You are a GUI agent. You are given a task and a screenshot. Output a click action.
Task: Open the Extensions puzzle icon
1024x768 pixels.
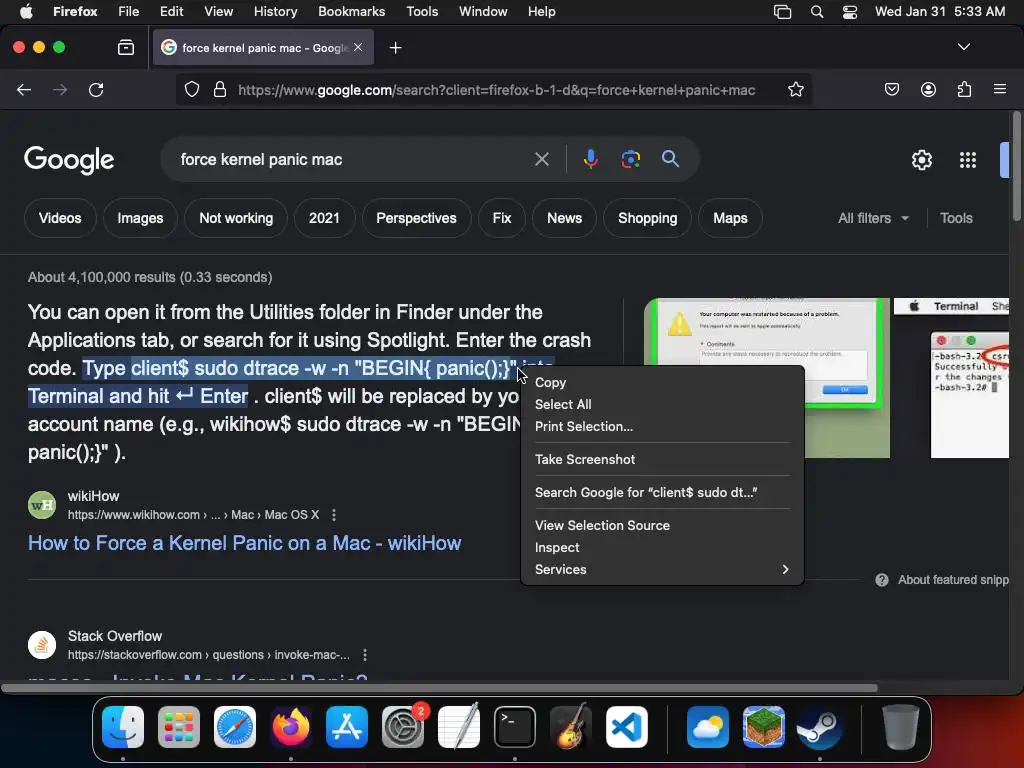point(964,89)
